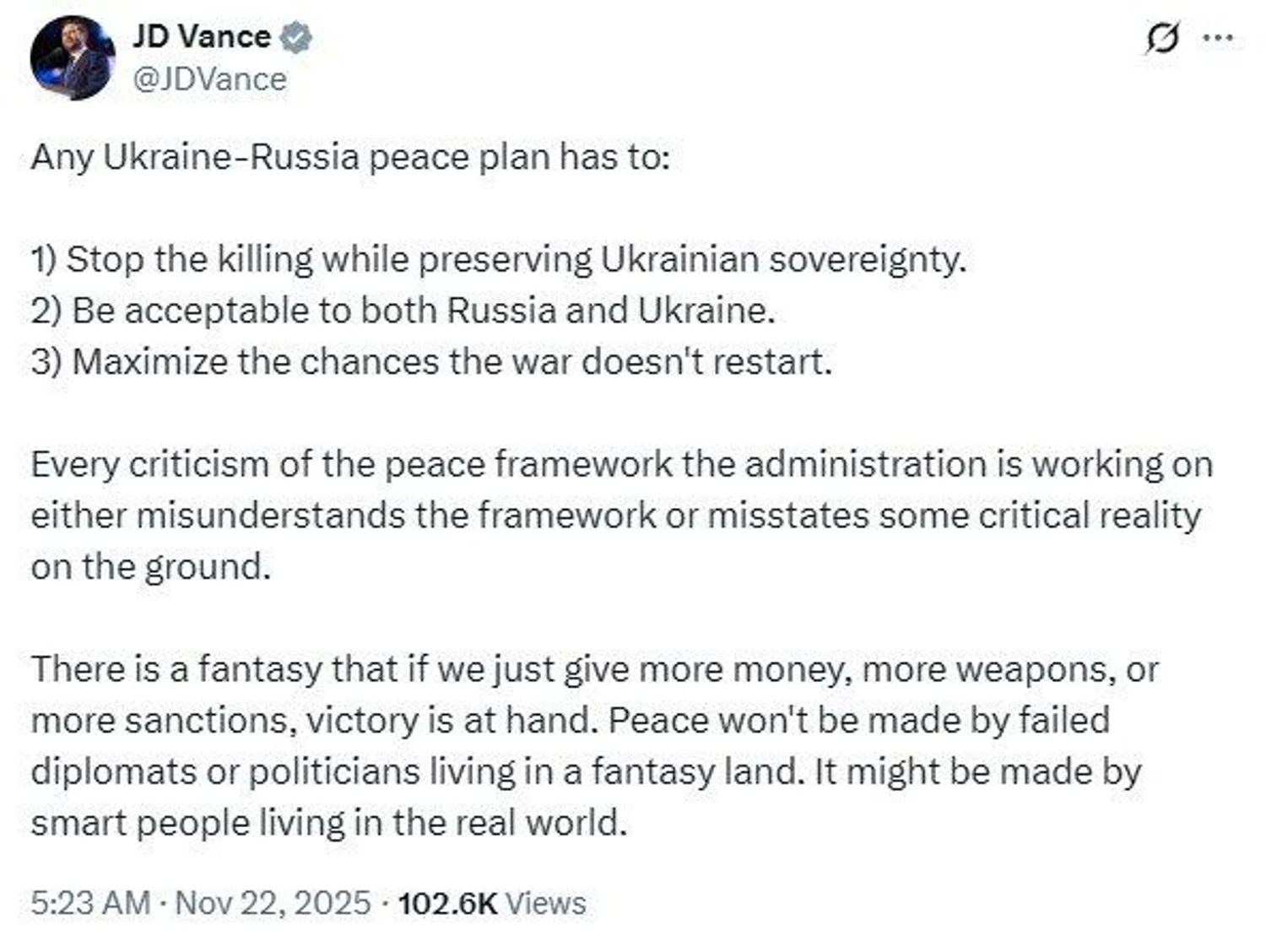This screenshot has height=952, width=1266.
Task: Click the line starting 'Every criticism of the peace'
Action: coord(621,464)
